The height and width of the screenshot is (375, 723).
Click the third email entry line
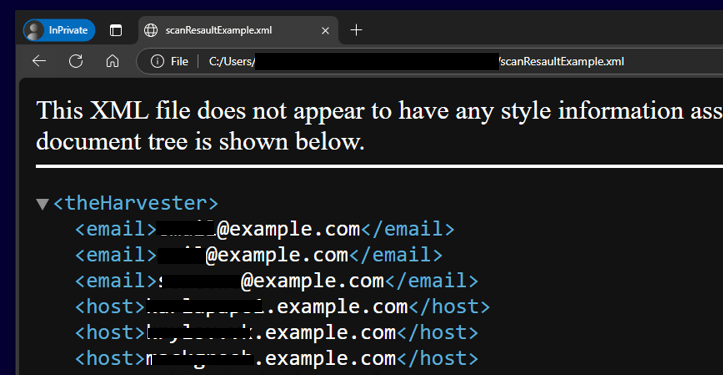pyautogui.click(x=277, y=281)
